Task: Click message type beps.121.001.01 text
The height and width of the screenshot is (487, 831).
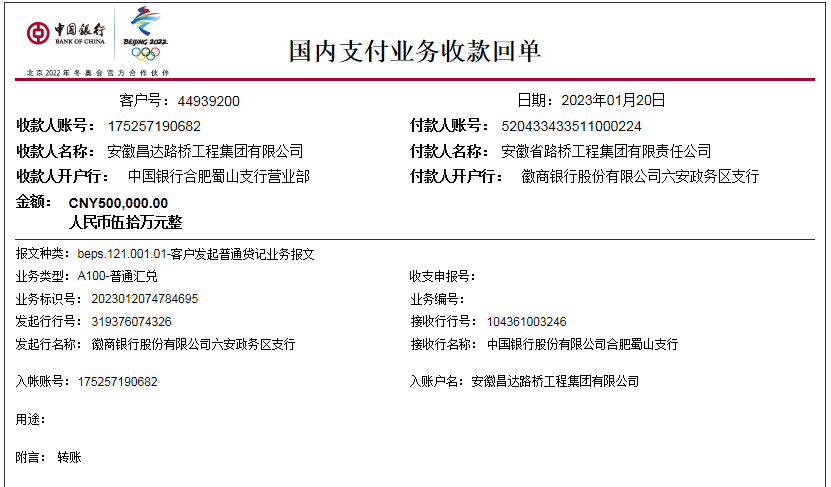Action: click(x=196, y=254)
